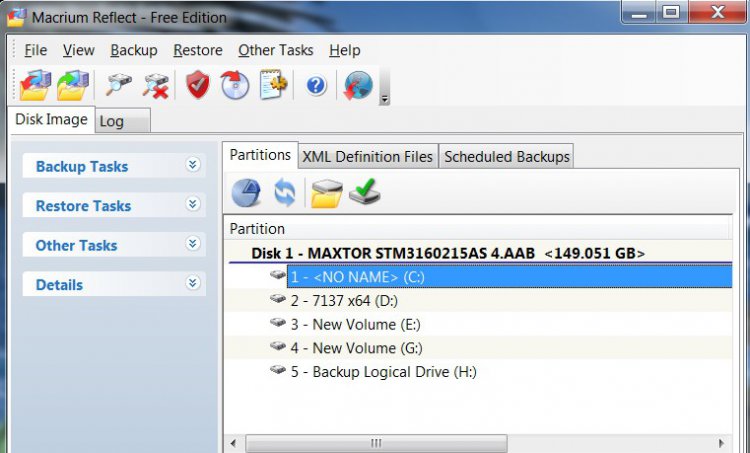
Task: Click the Restore Tasks heading
Action: pyautogui.click(x=83, y=206)
